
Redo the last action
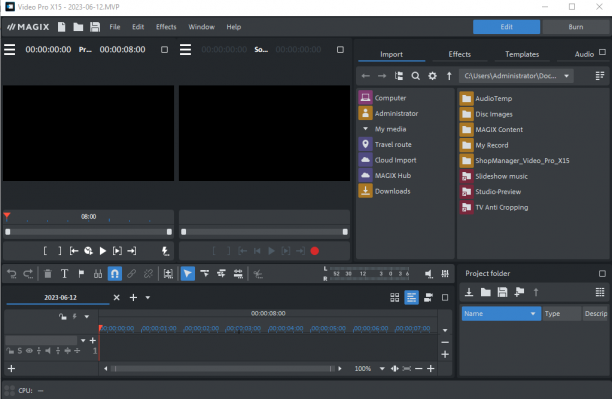point(28,274)
